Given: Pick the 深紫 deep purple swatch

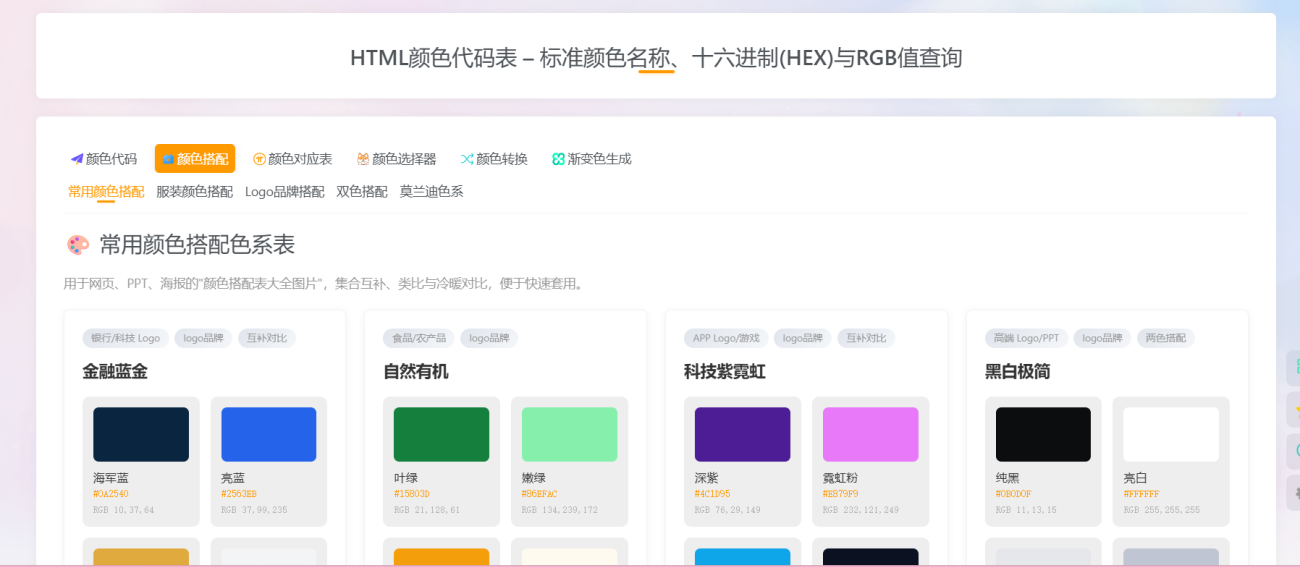Looking at the screenshot, I should coord(742,434).
